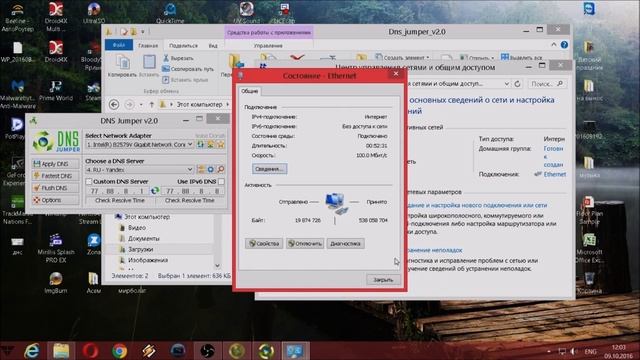Open the Файл tab in Explorer
This screenshot has width=640, height=360.
click(119, 45)
